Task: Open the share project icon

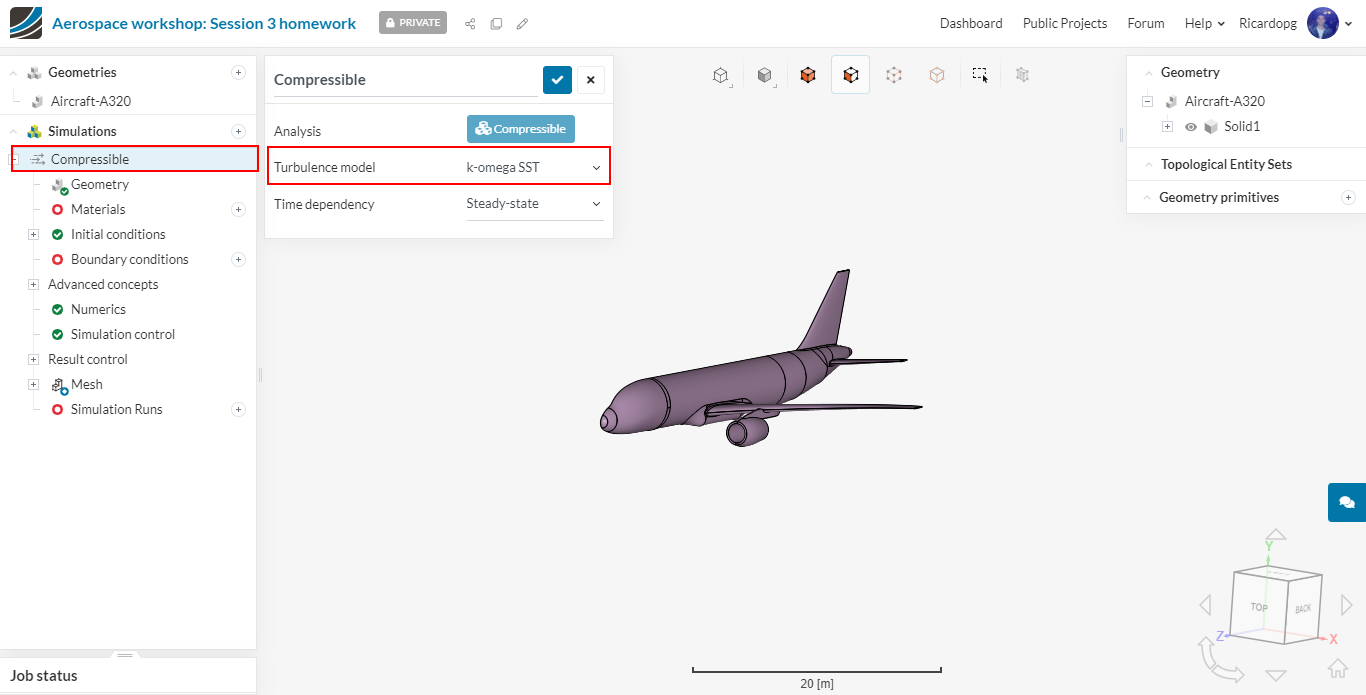Action: pyautogui.click(x=470, y=23)
